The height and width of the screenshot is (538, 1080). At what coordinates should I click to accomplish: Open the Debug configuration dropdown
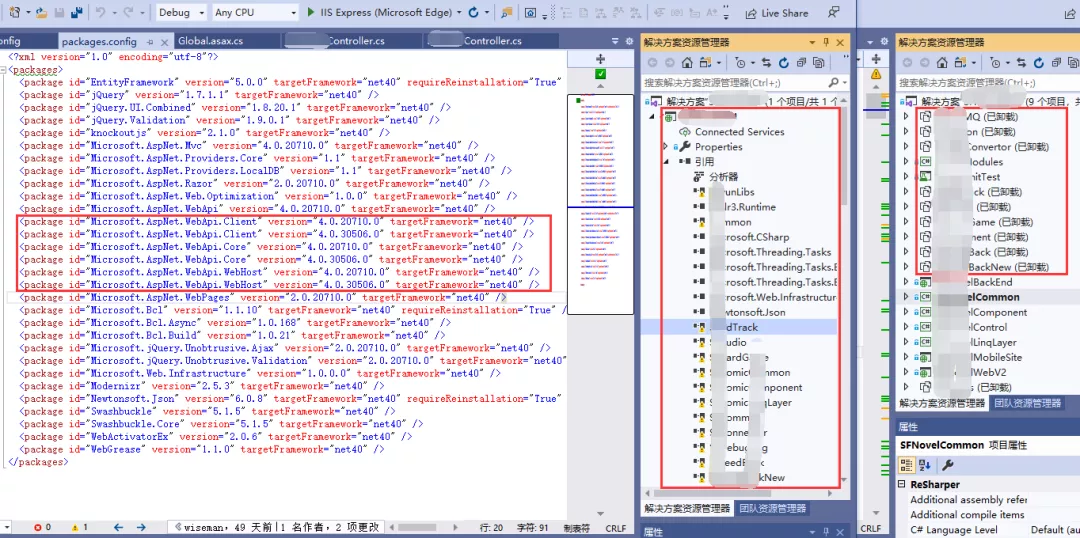[181, 12]
